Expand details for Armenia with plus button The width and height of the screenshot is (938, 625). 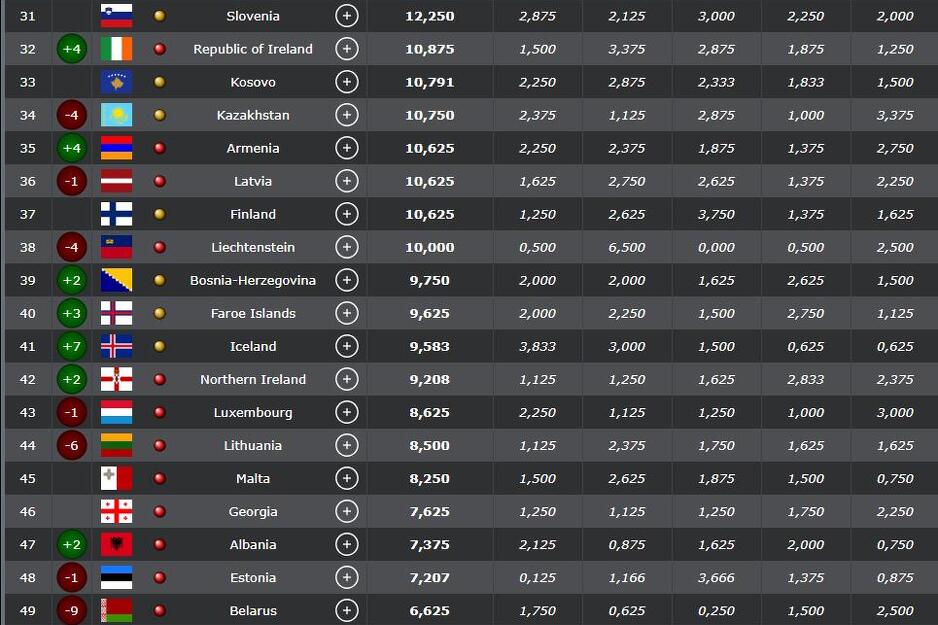[347, 148]
